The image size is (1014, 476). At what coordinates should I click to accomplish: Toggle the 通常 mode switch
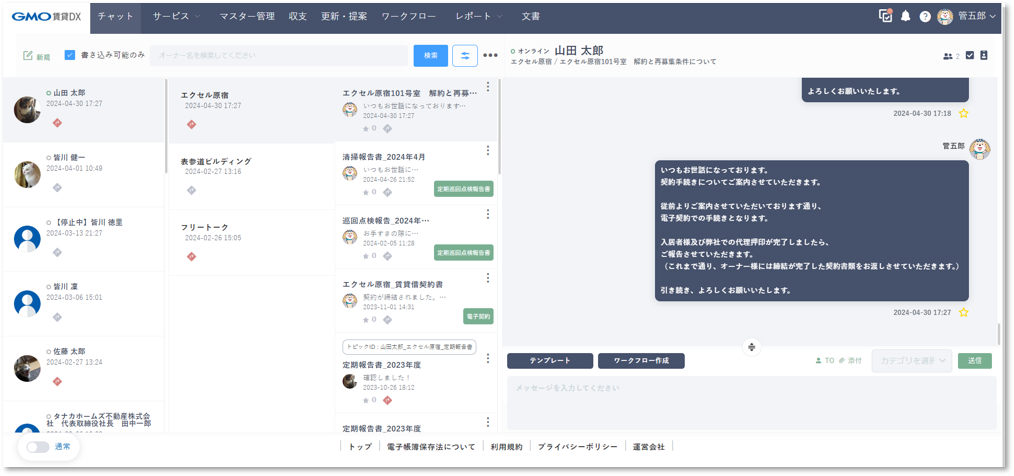[38, 447]
